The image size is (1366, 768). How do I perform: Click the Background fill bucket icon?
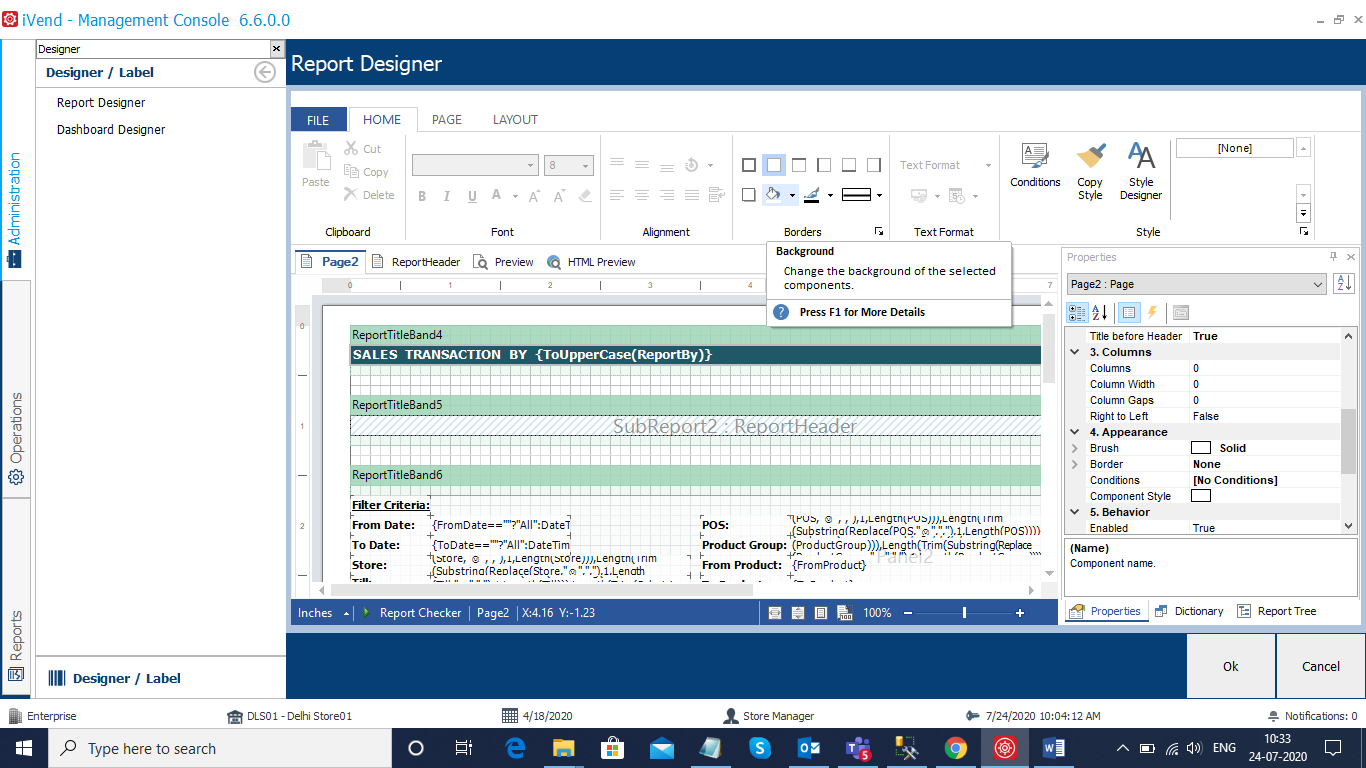pos(773,195)
